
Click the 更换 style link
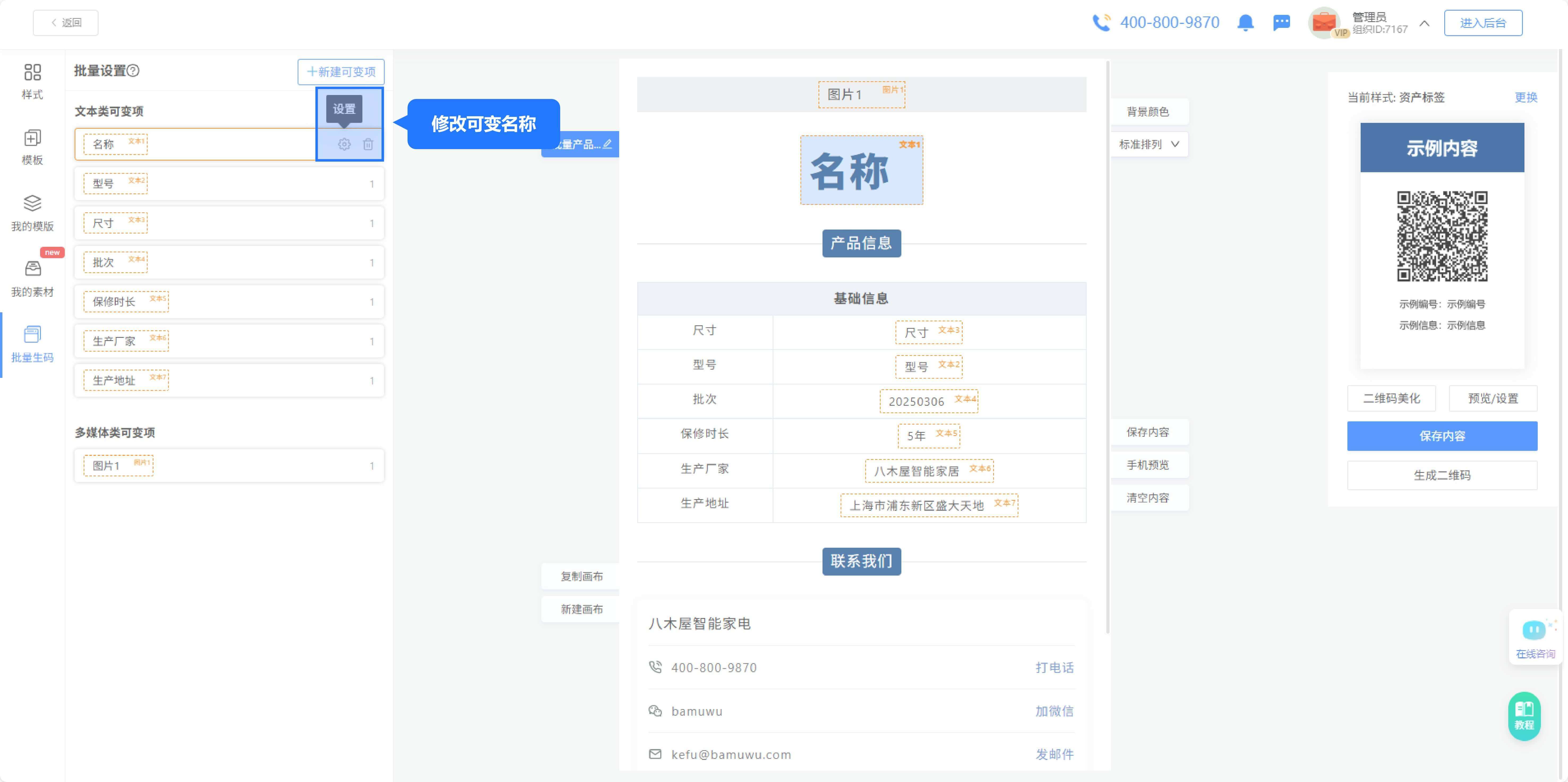[1526, 97]
